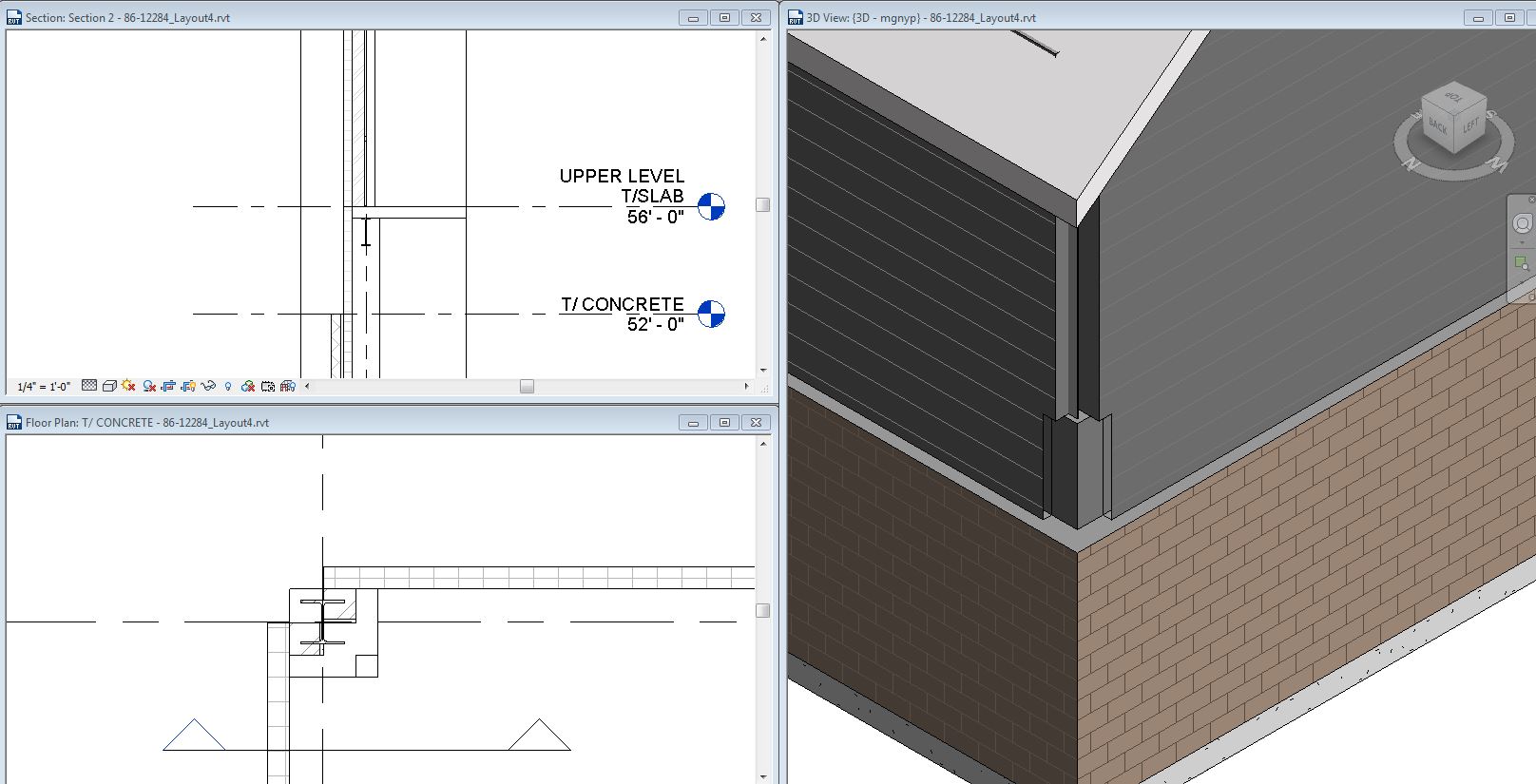1536x784 pixels.
Task: Open the Steering Wheel in navigation bar
Action: 1523,224
